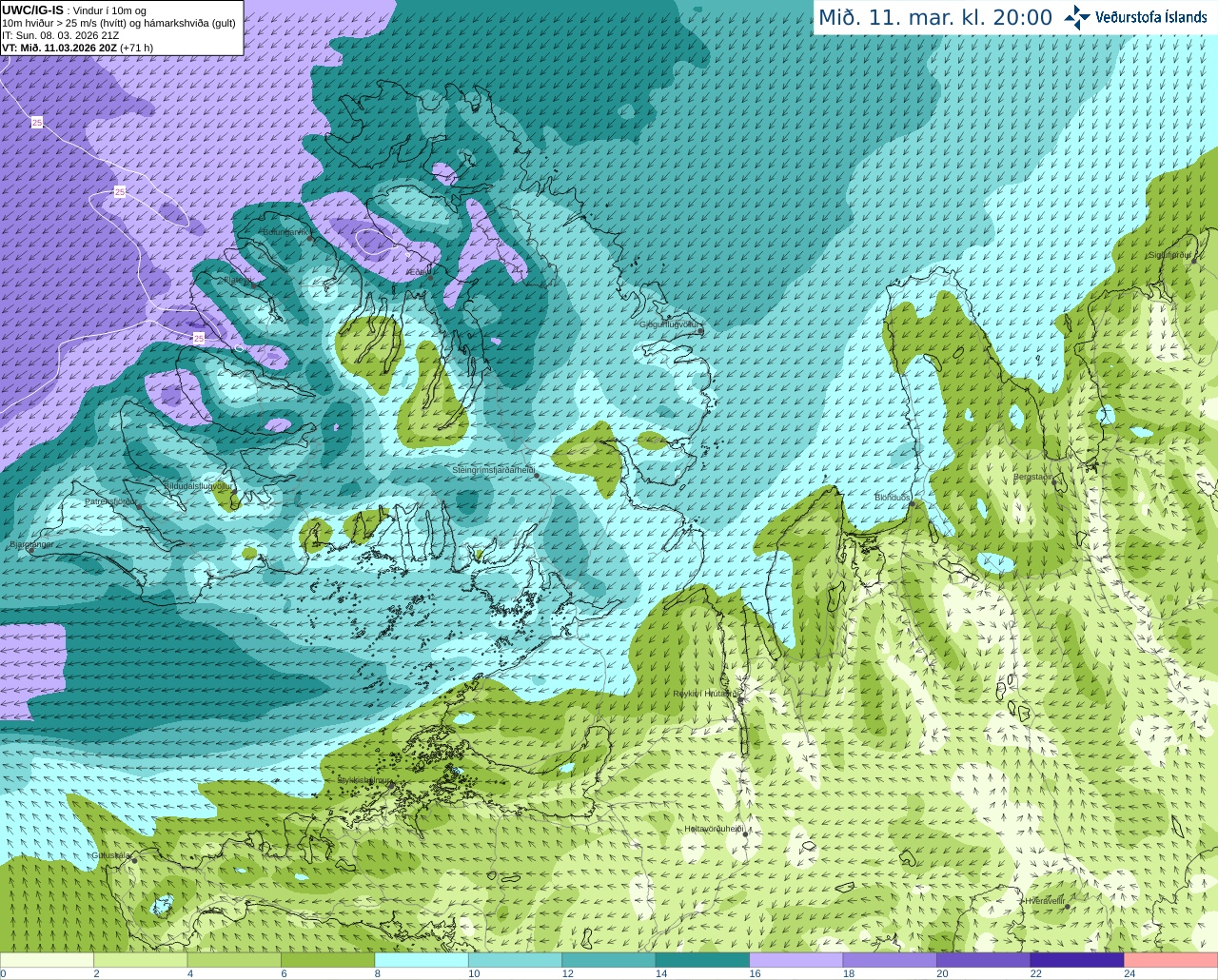Click the Reykir í Hrútafirði station label
Viewport: 1218px width, 980px height.
pos(706,694)
